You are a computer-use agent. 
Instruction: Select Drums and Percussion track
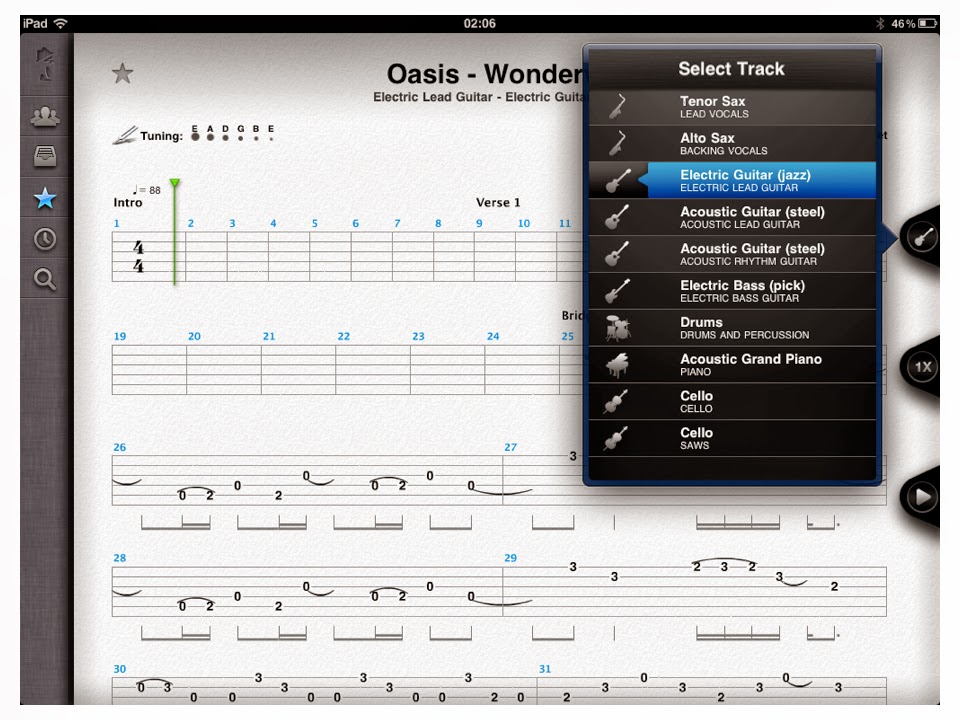point(732,328)
